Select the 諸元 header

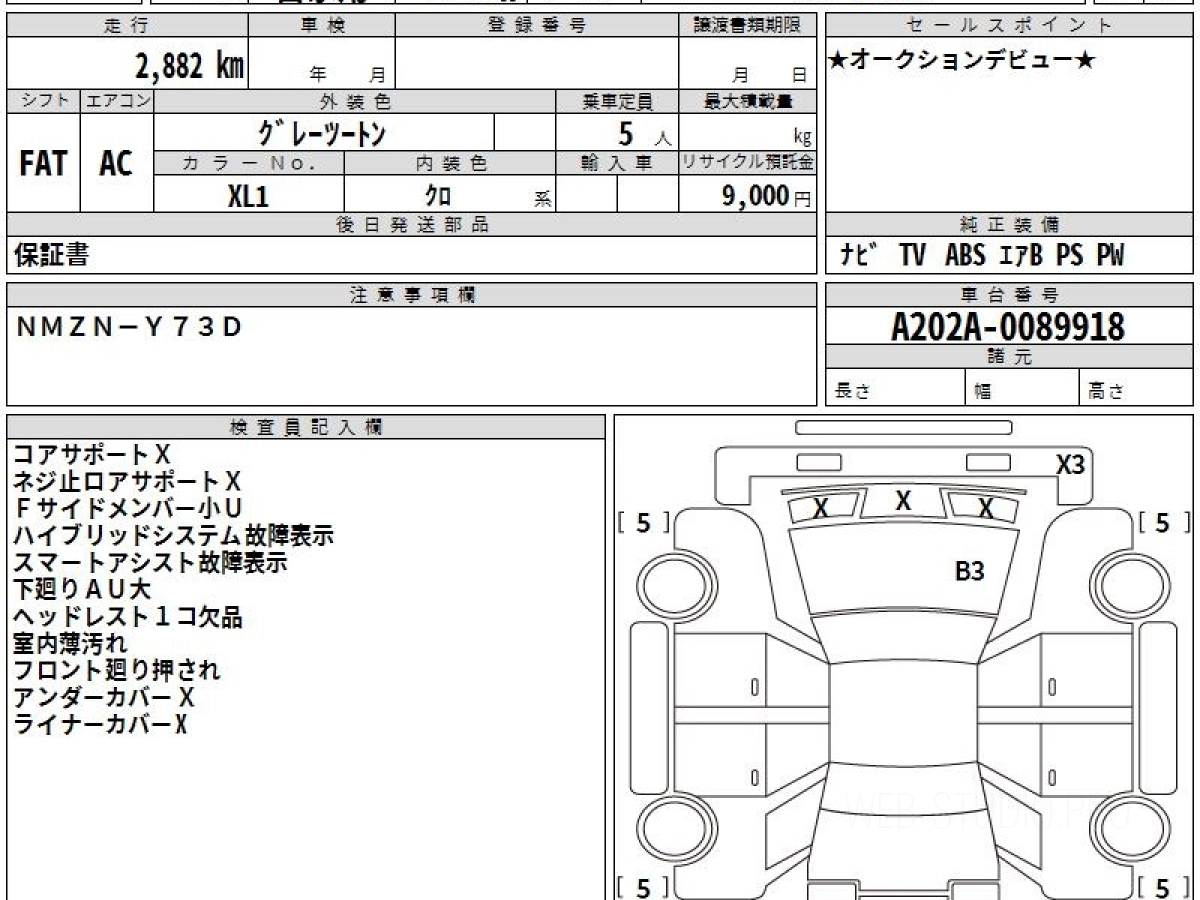click(1010, 357)
